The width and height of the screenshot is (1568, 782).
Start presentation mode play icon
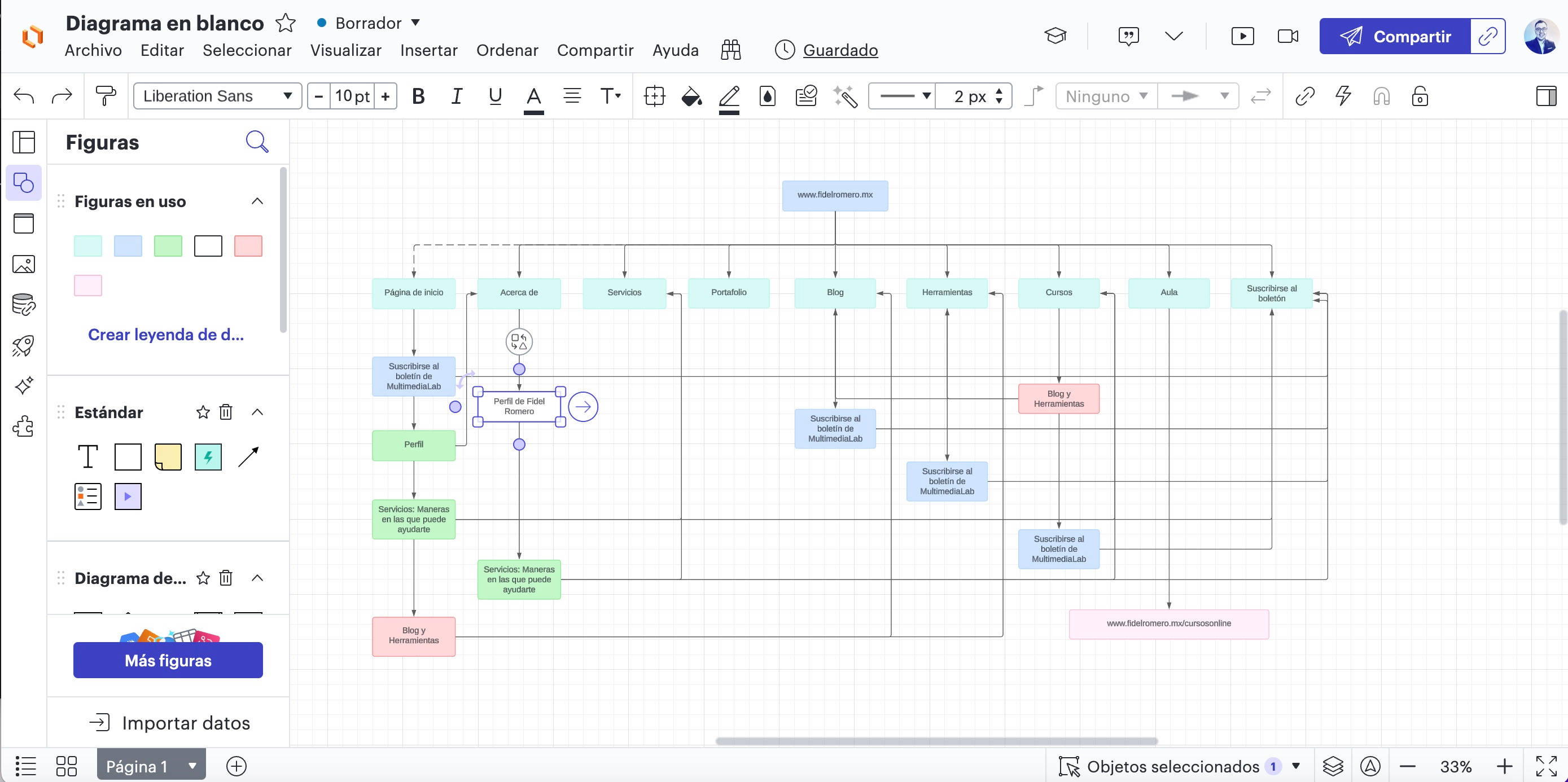click(x=1242, y=37)
